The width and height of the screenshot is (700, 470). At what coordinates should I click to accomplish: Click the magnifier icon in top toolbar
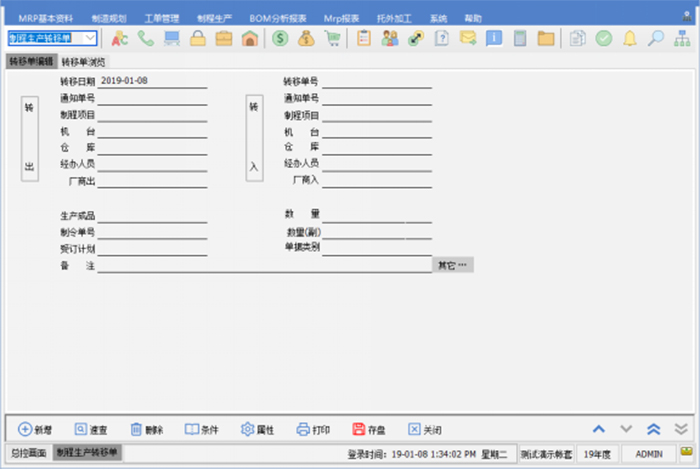[656, 38]
